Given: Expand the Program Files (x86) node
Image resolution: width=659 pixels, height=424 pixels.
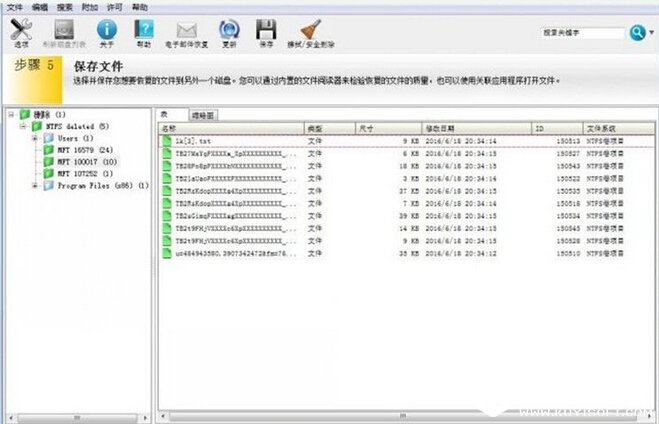Looking at the screenshot, I should [36, 185].
